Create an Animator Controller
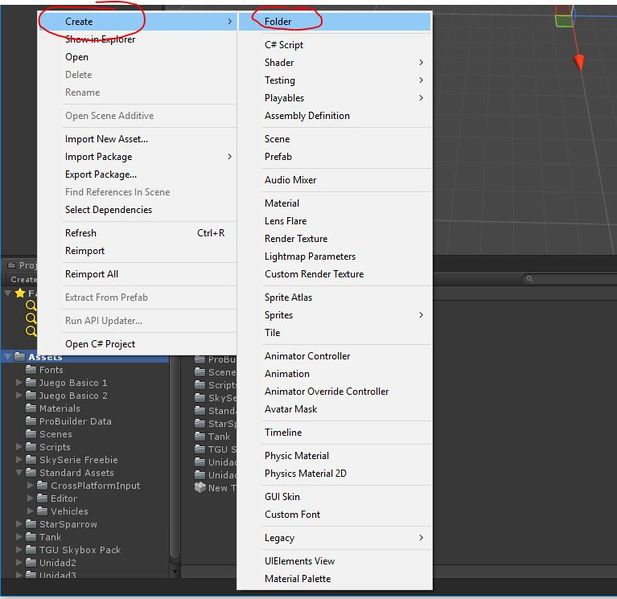 point(307,356)
